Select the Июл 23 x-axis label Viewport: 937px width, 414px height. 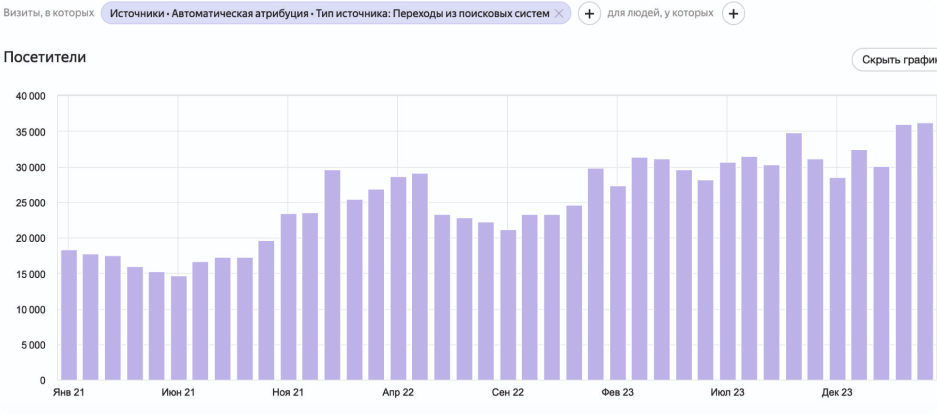727,392
